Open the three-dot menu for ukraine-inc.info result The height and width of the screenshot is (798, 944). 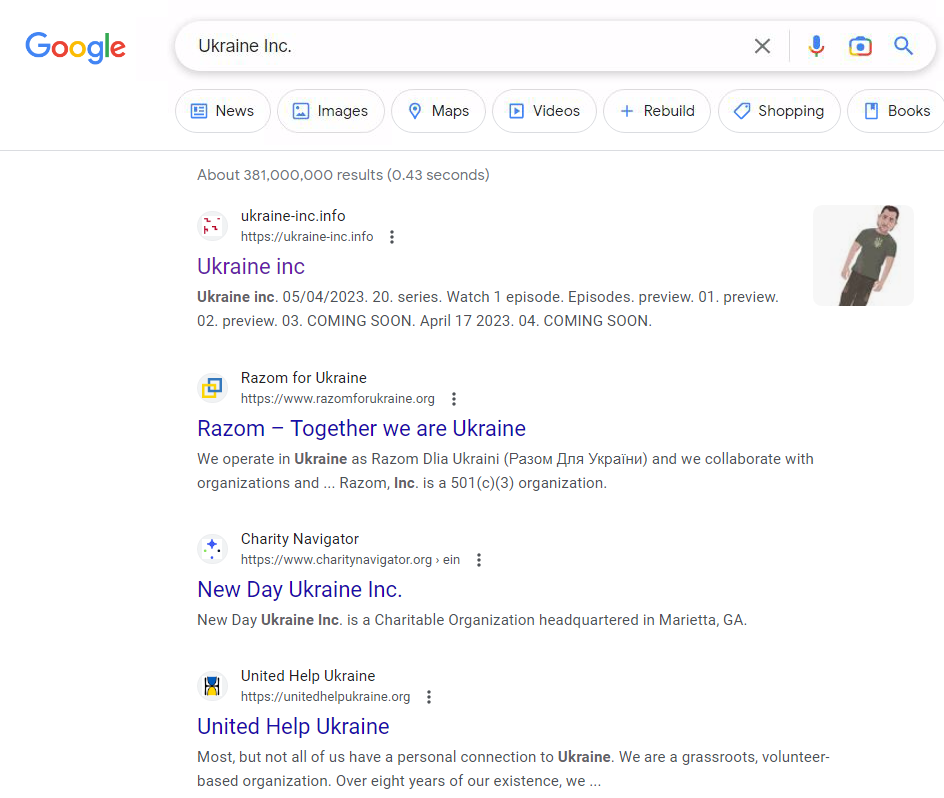(x=392, y=237)
